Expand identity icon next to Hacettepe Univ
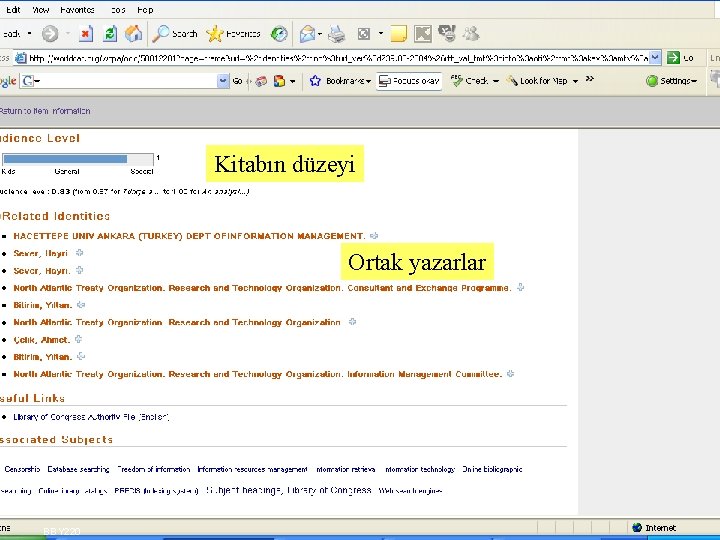720x540 pixels. point(374,236)
